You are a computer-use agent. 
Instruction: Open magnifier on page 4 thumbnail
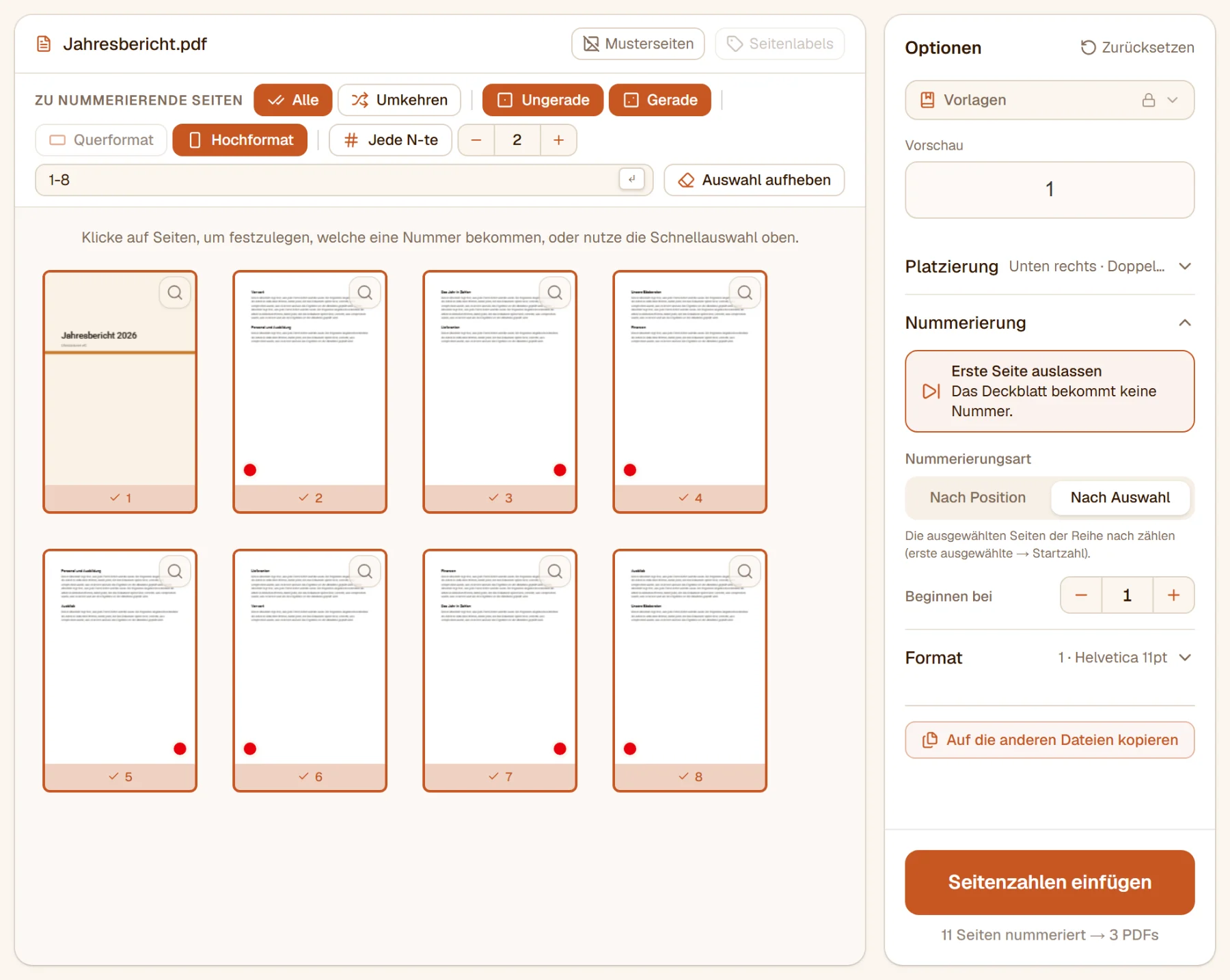[x=745, y=292]
